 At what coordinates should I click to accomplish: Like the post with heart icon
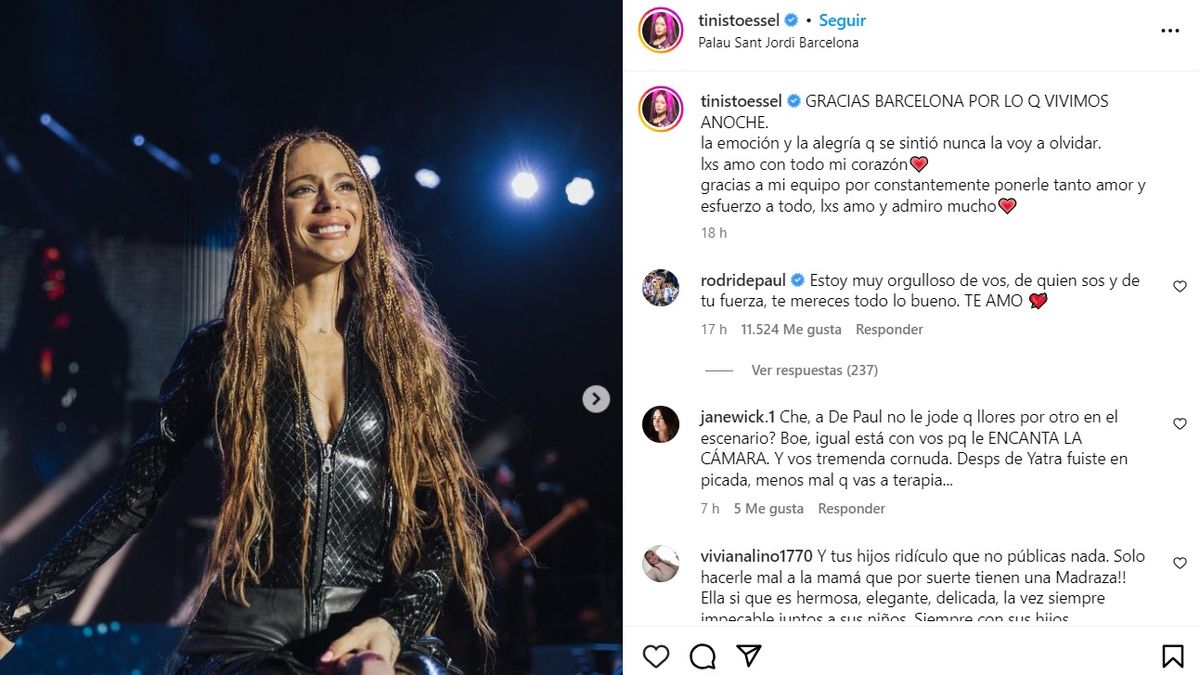pos(656,656)
